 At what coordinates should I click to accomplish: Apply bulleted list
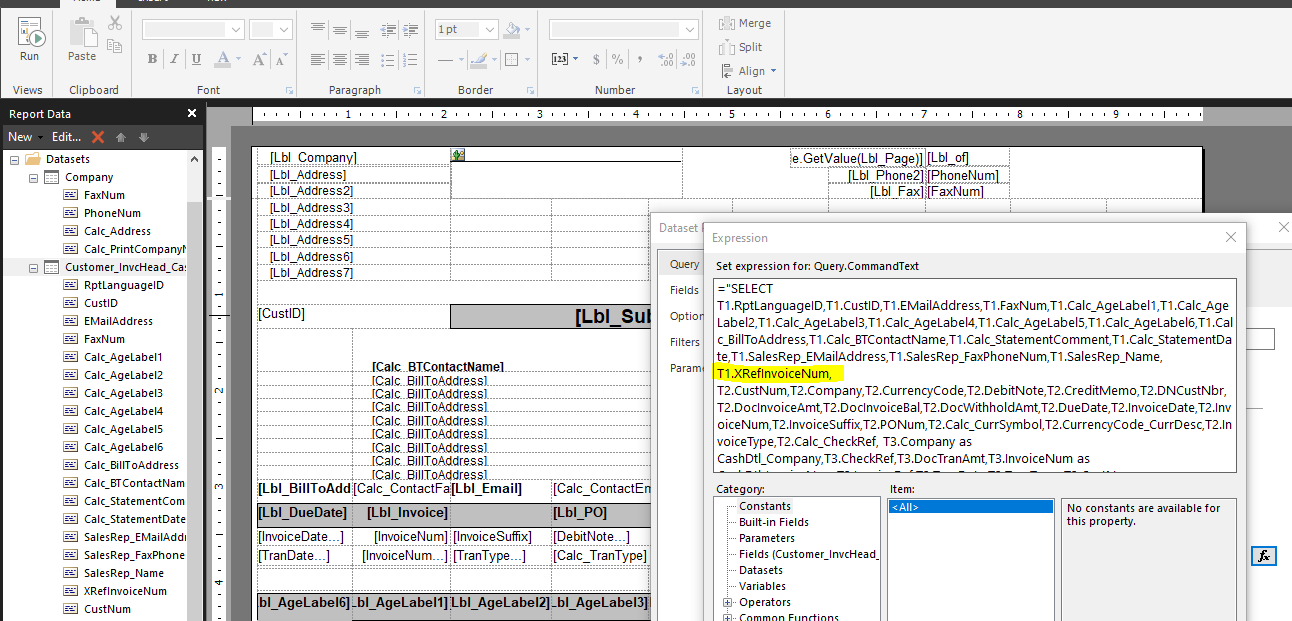390,59
